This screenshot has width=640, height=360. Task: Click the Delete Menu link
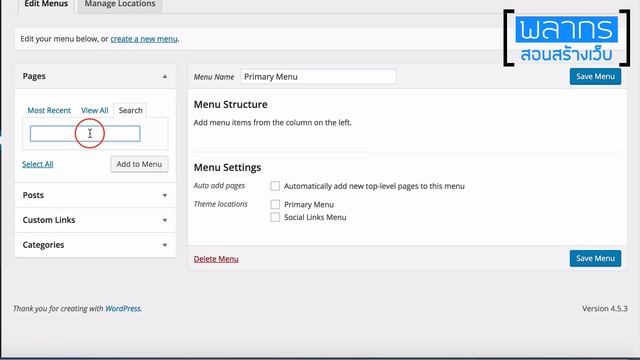(x=216, y=259)
